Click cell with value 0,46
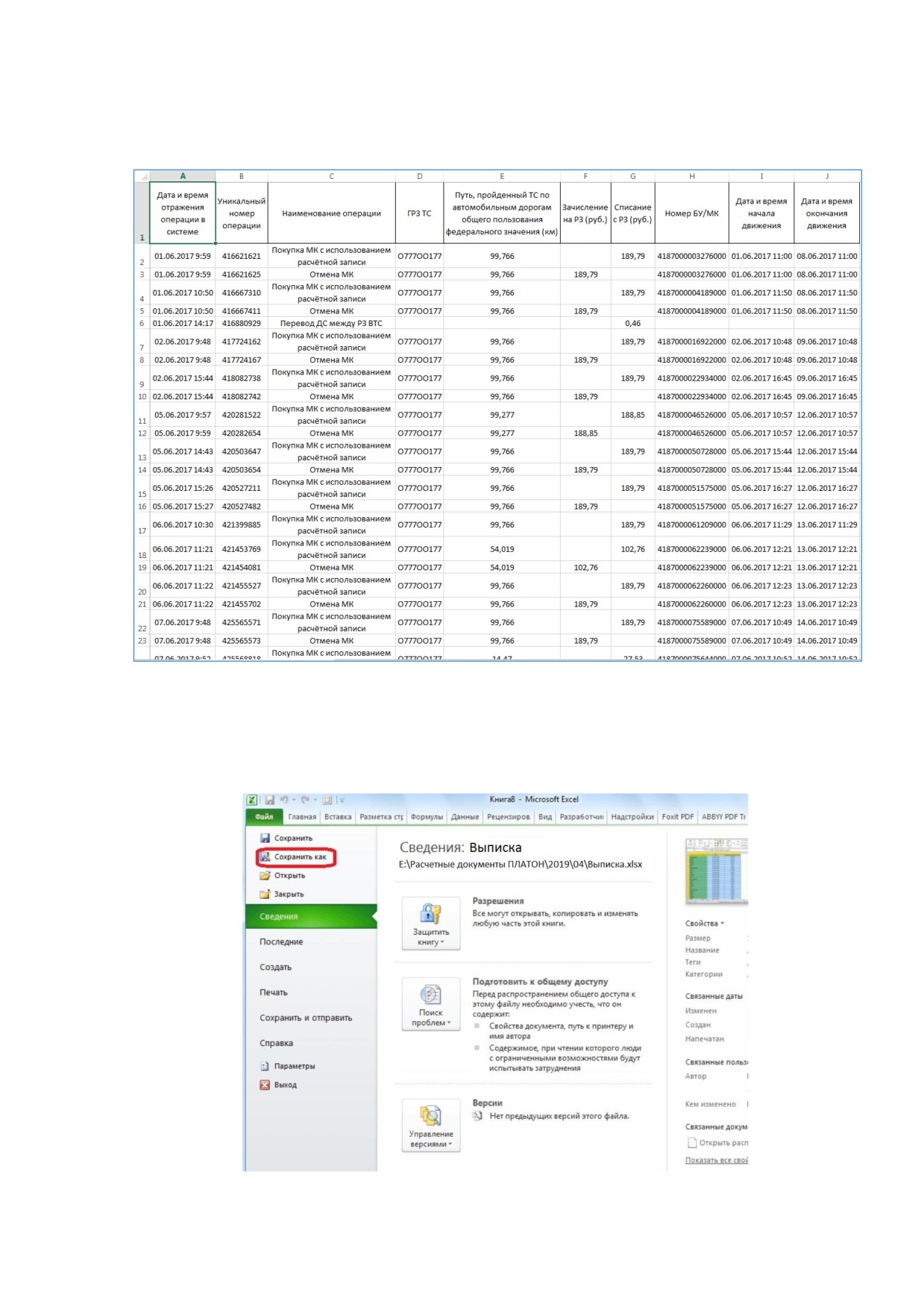The height and width of the screenshot is (1307, 924). tap(632, 324)
